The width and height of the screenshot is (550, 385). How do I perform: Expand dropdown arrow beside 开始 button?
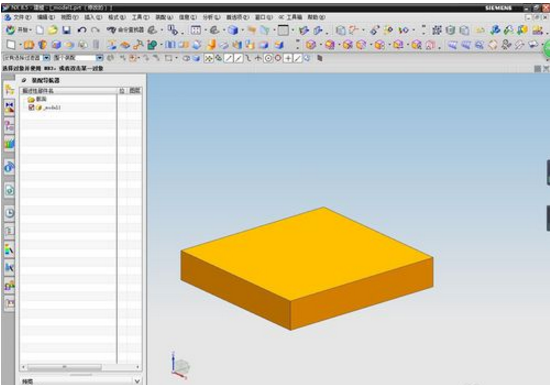tap(31, 31)
